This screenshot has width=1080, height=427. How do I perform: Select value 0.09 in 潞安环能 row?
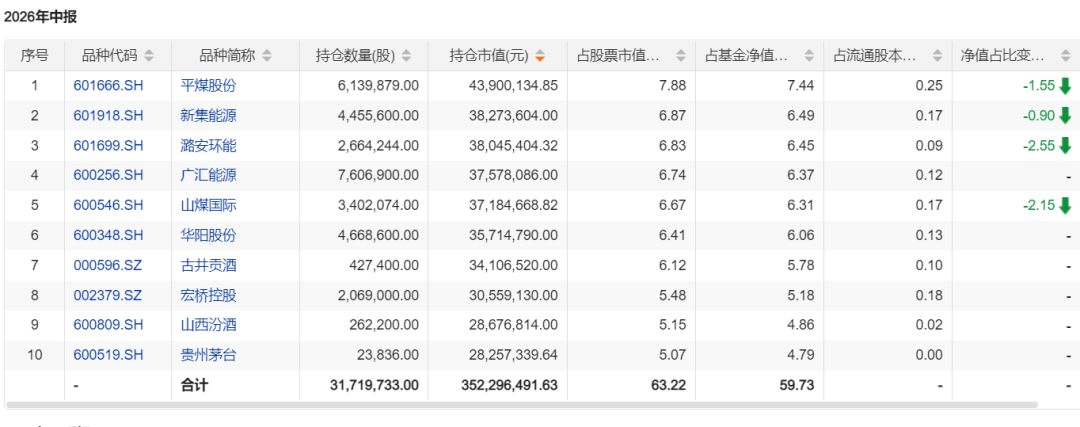click(x=931, y=146)
